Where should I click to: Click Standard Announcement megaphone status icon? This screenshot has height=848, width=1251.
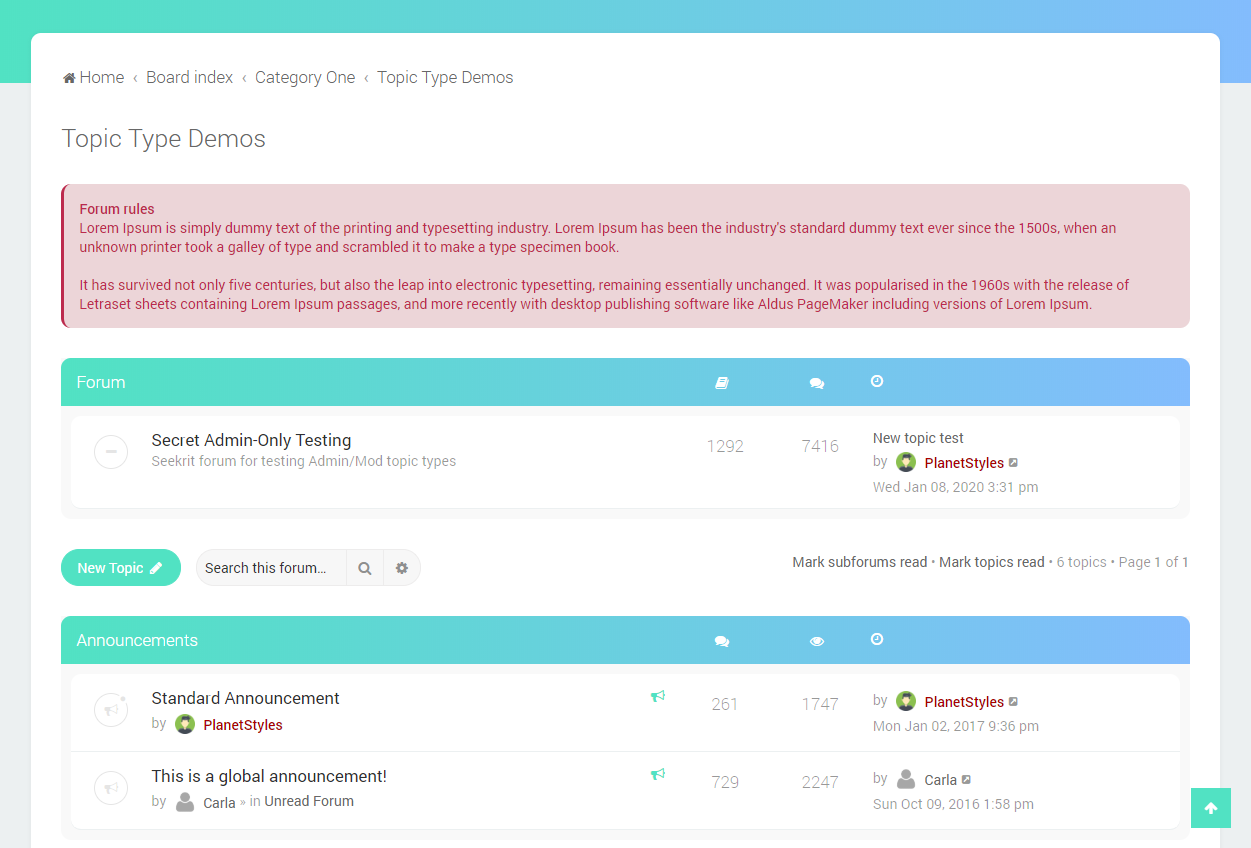[x=111, y=710]
